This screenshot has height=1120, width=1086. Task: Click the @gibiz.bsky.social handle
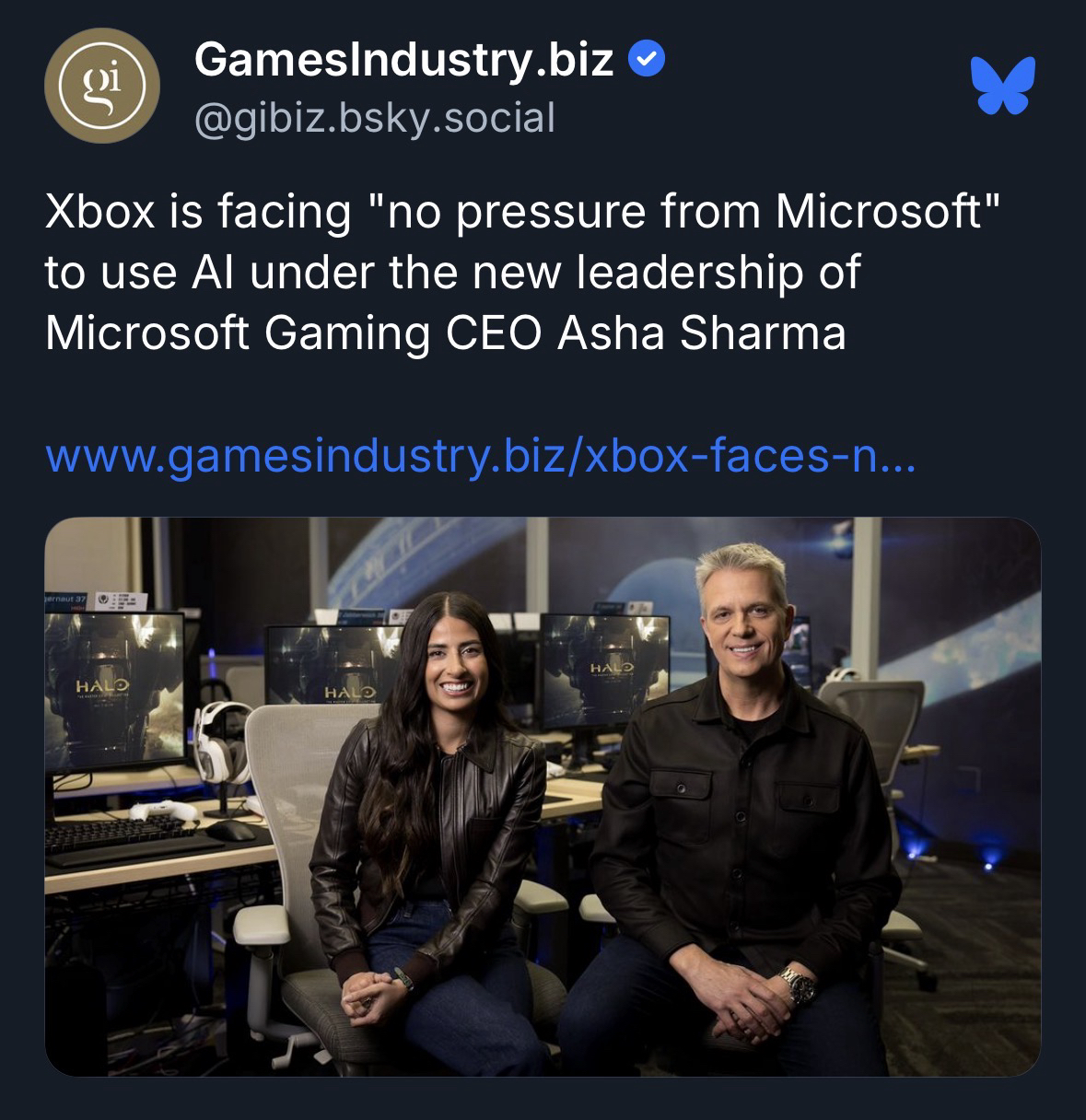tap(374, 117)
